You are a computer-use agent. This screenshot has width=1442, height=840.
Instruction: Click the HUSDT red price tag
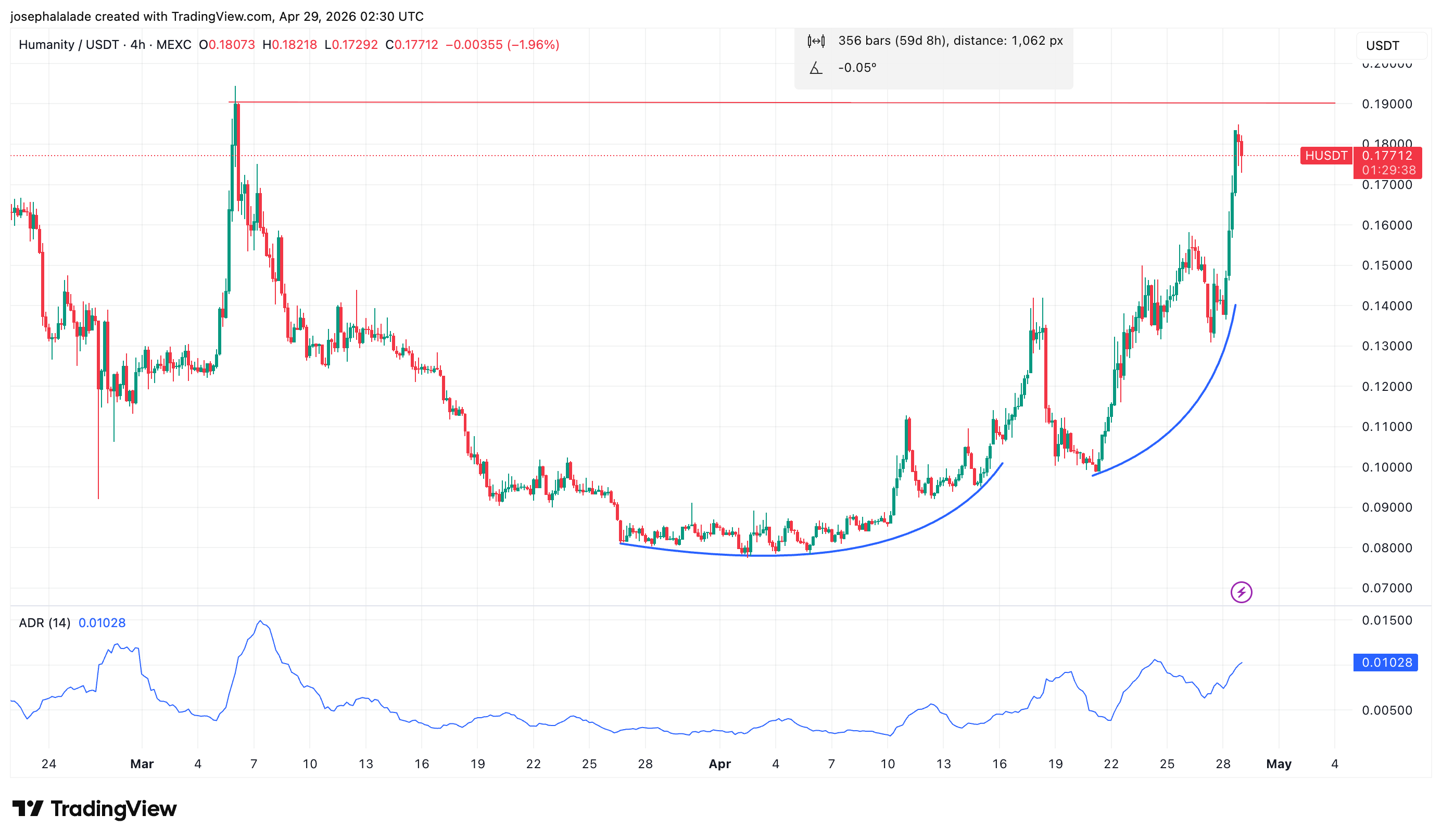click(1325, 156)
